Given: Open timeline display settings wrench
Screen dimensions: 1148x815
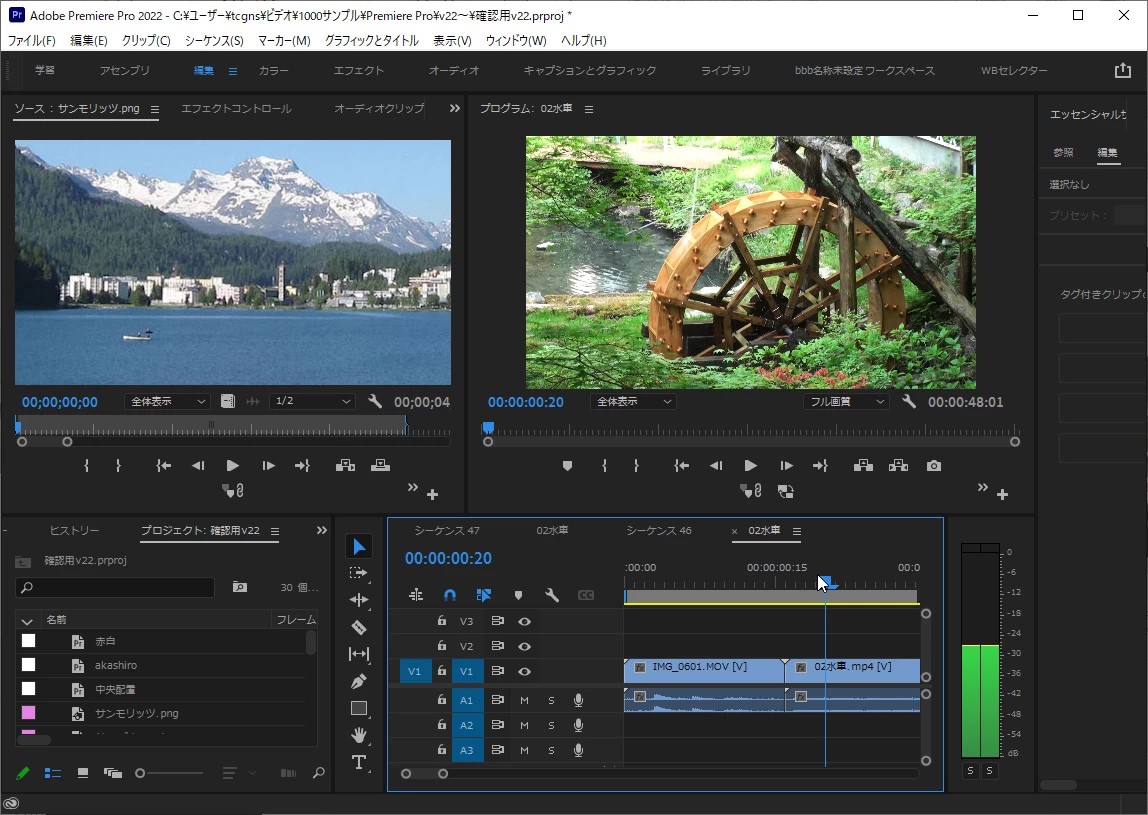Looking at the screenshot, I should [x=551, y=595].
